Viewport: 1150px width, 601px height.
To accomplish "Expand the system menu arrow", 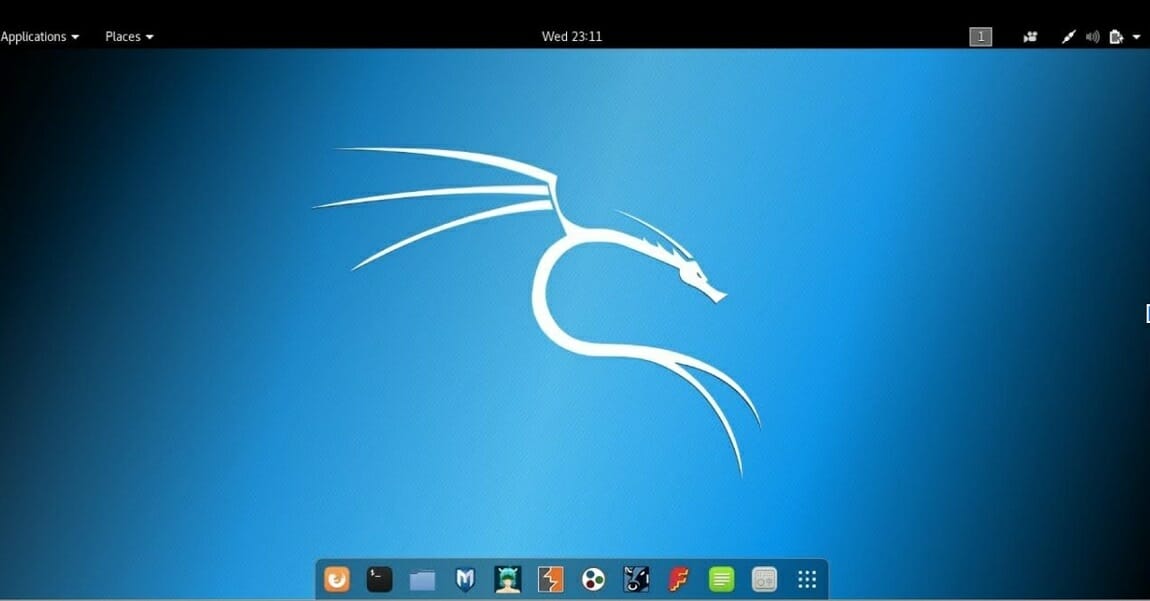I will [x=1137, y=37].
